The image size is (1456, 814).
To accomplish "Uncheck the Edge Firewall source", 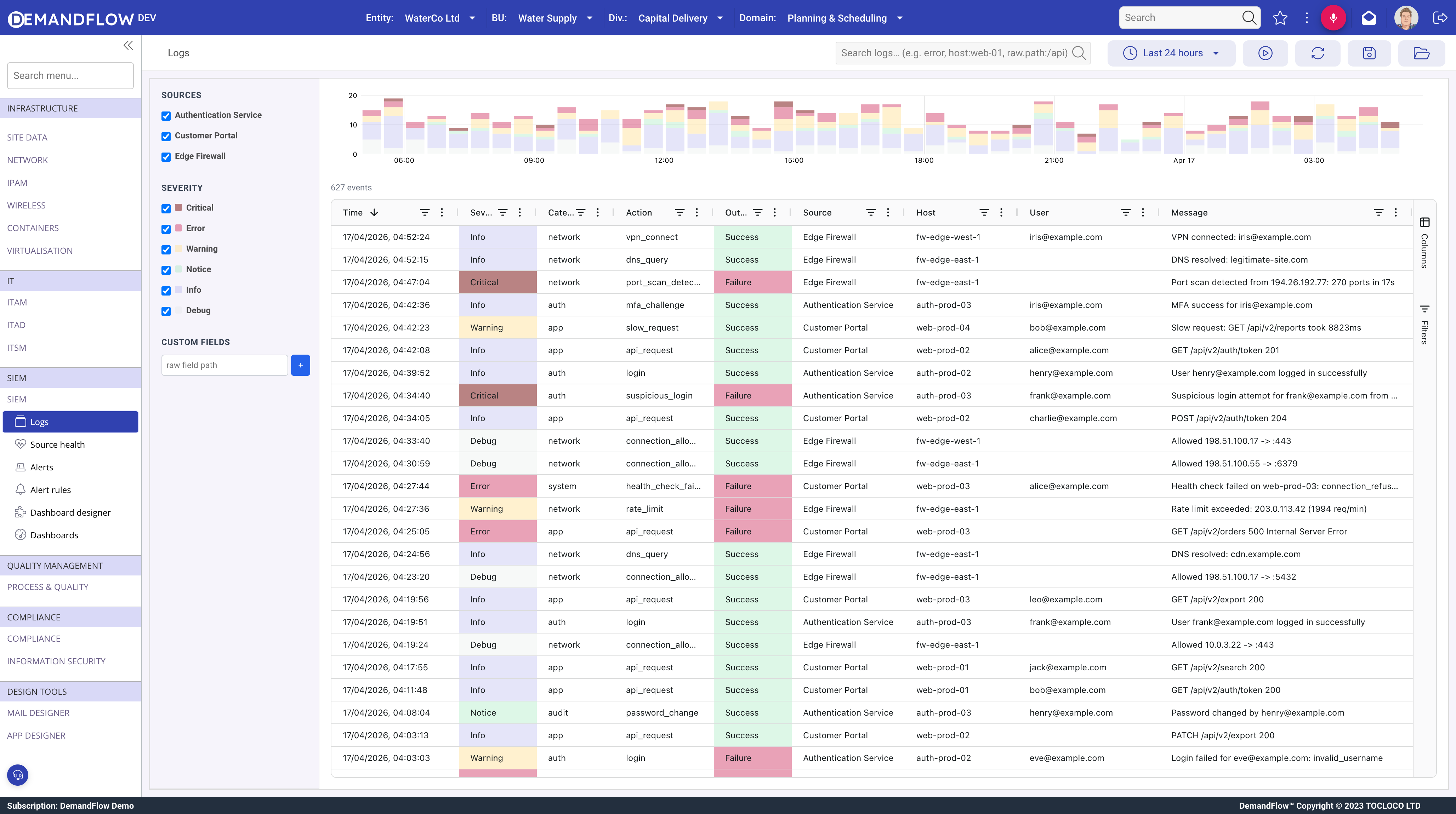I will (166, 157).
